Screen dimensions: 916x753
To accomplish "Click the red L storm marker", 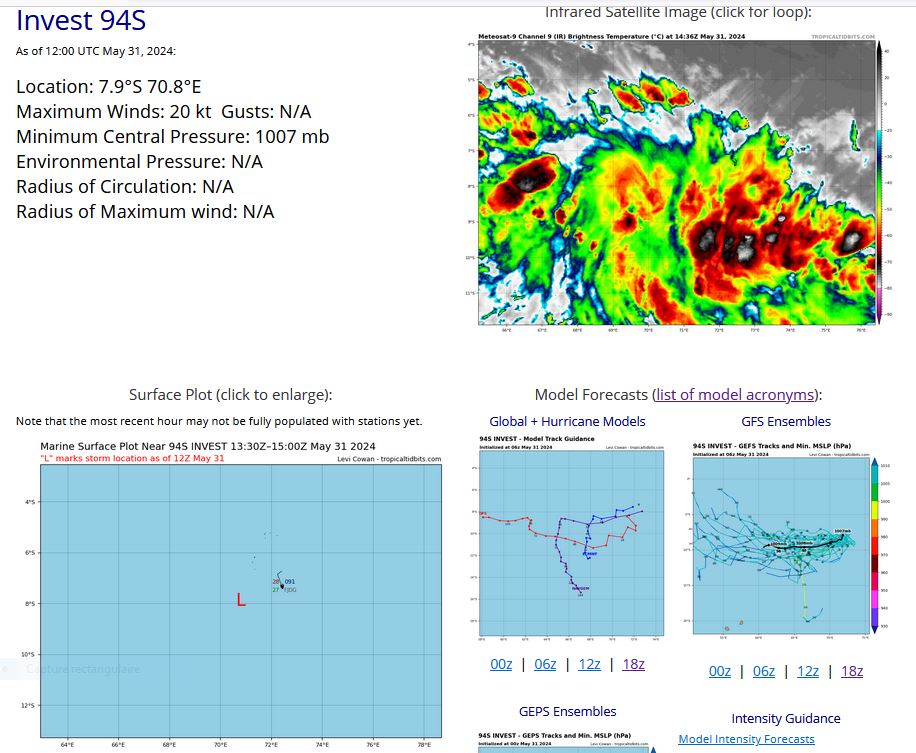I will tap(241, 600).
